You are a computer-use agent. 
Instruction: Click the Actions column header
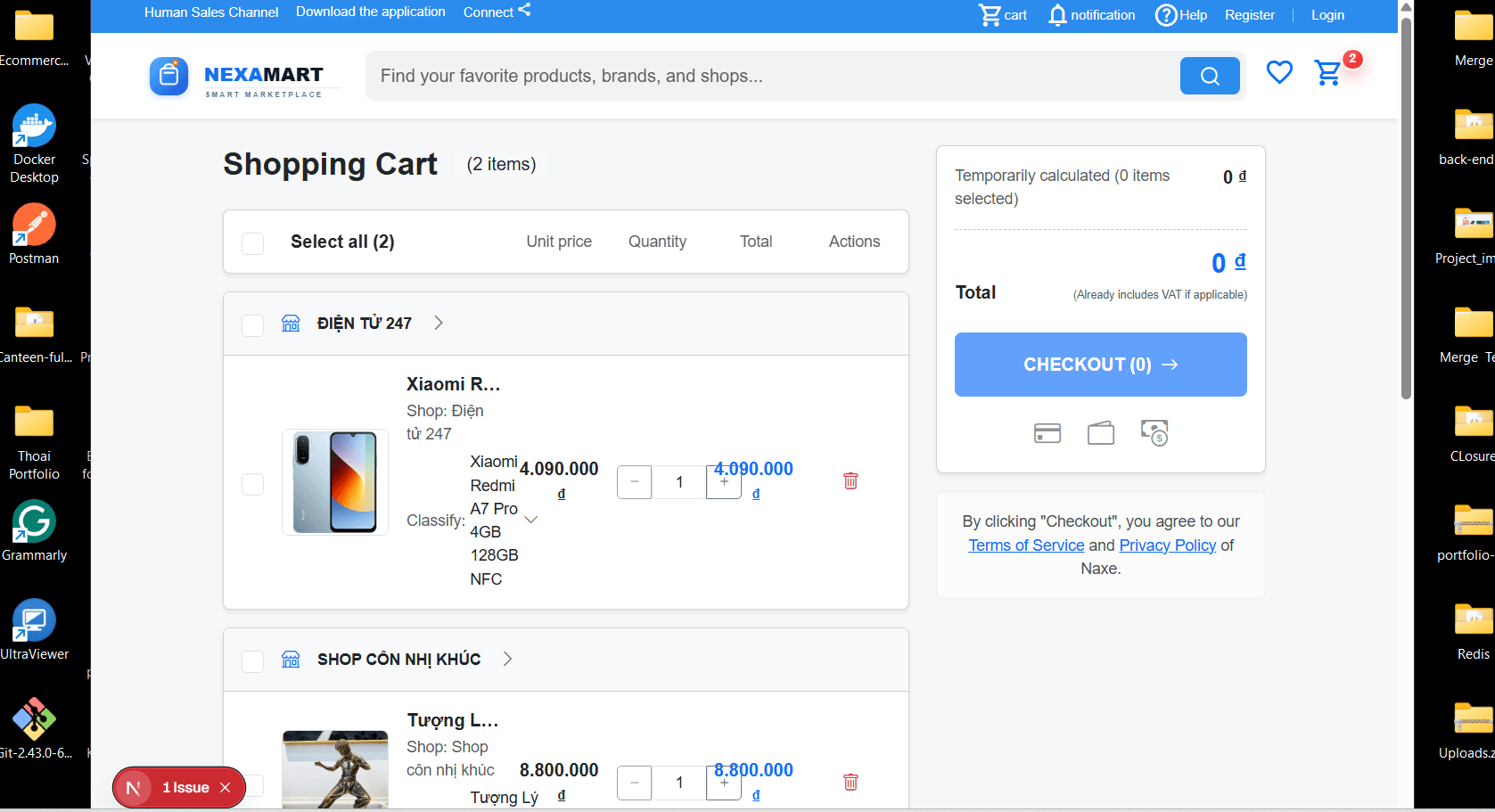point(854,242)
